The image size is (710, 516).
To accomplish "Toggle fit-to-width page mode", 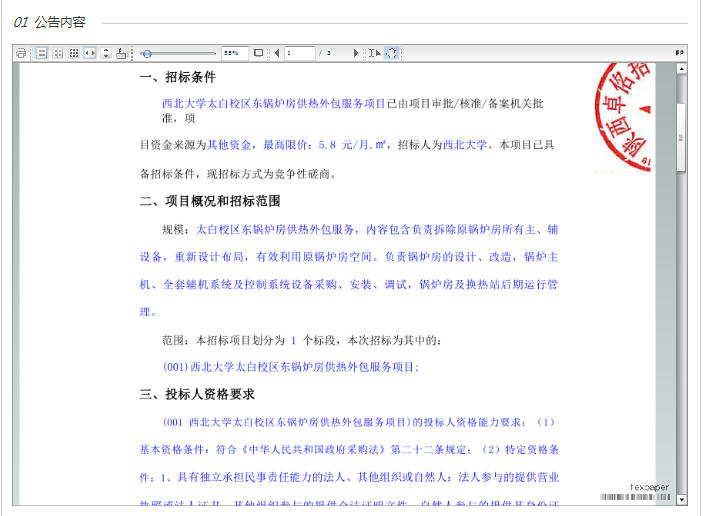I will click(x=90, y=53).
